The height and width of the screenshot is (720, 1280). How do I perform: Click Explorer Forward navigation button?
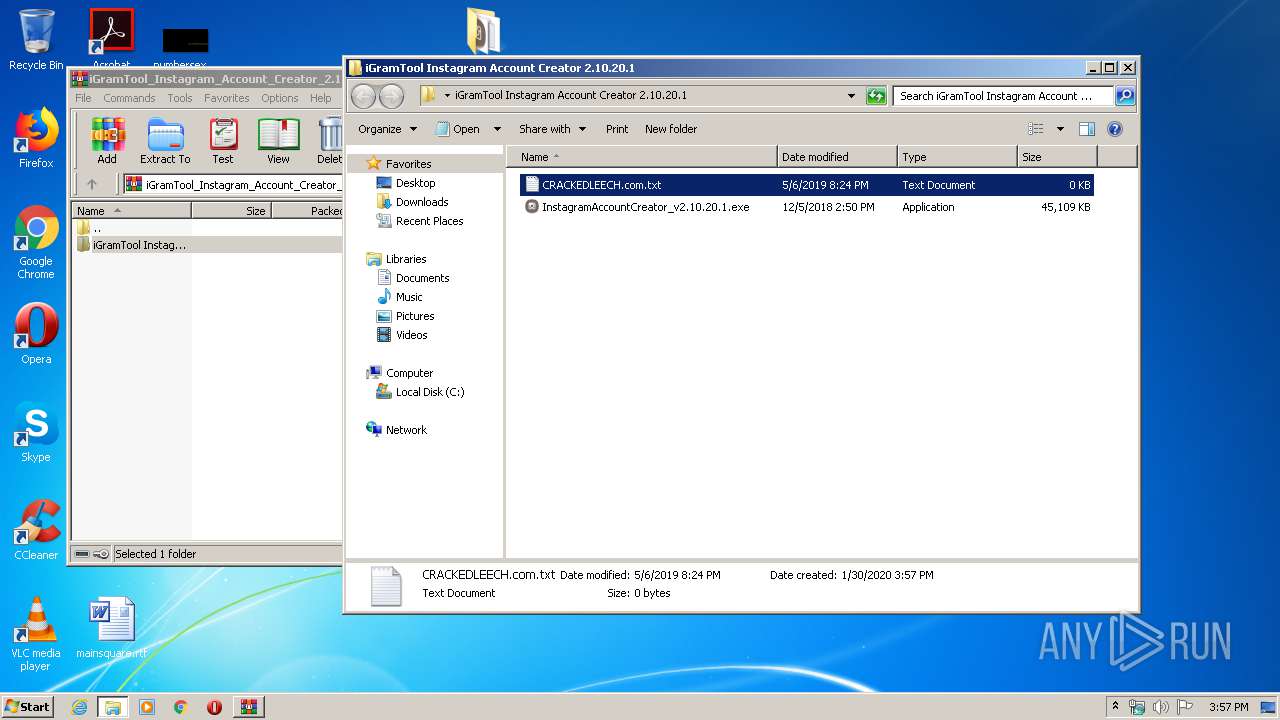click(x=391, y=96)
